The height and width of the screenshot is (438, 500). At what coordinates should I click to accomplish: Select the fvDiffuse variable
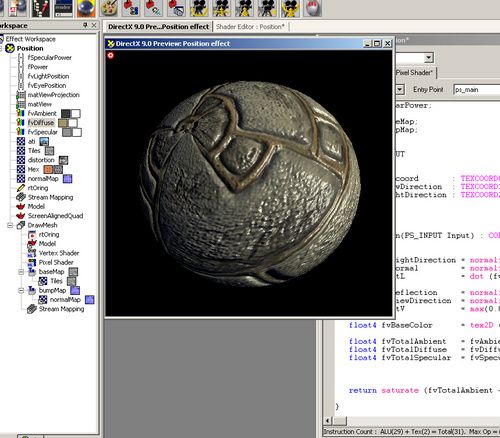pos(41,123)
